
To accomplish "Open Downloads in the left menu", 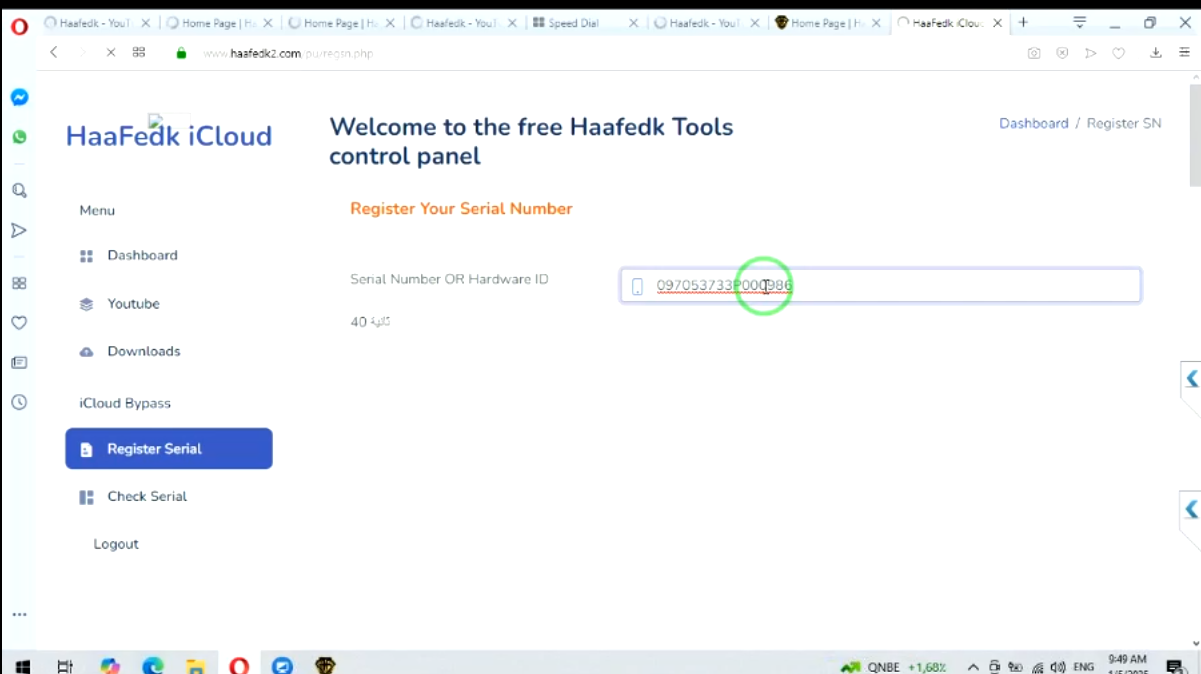I will (x=144, y=352).
